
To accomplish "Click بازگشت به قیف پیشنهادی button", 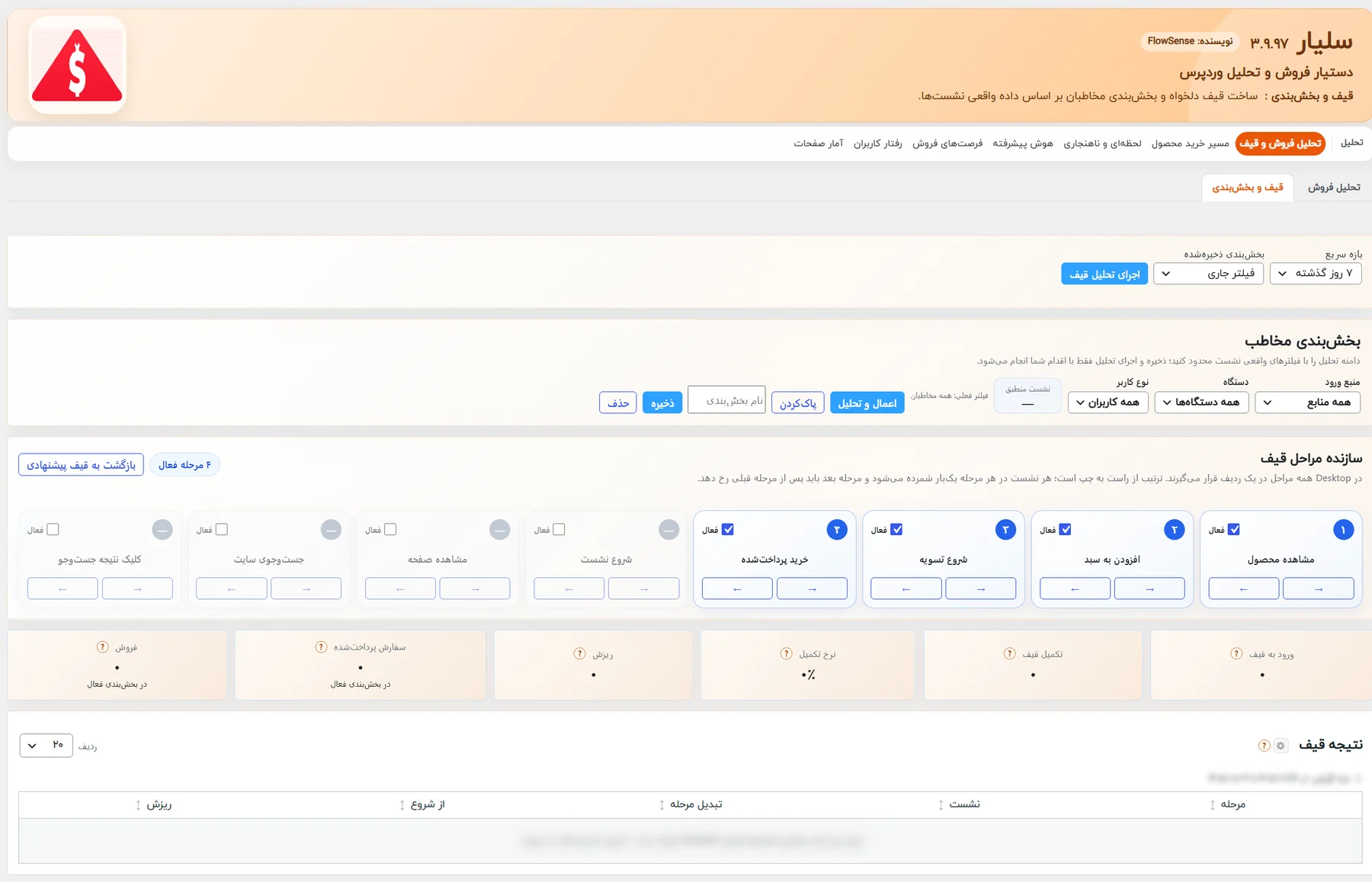I will 81,464.
